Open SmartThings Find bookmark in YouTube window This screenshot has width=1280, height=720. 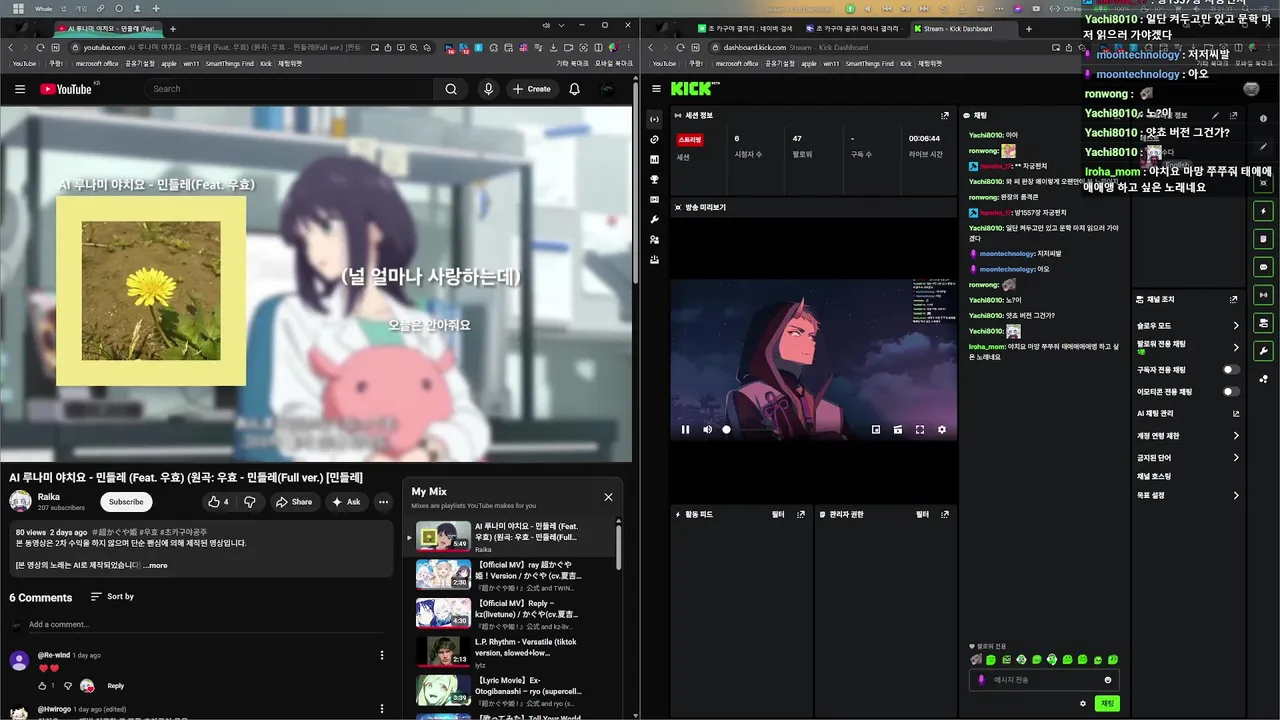click(x=230, y=63)
